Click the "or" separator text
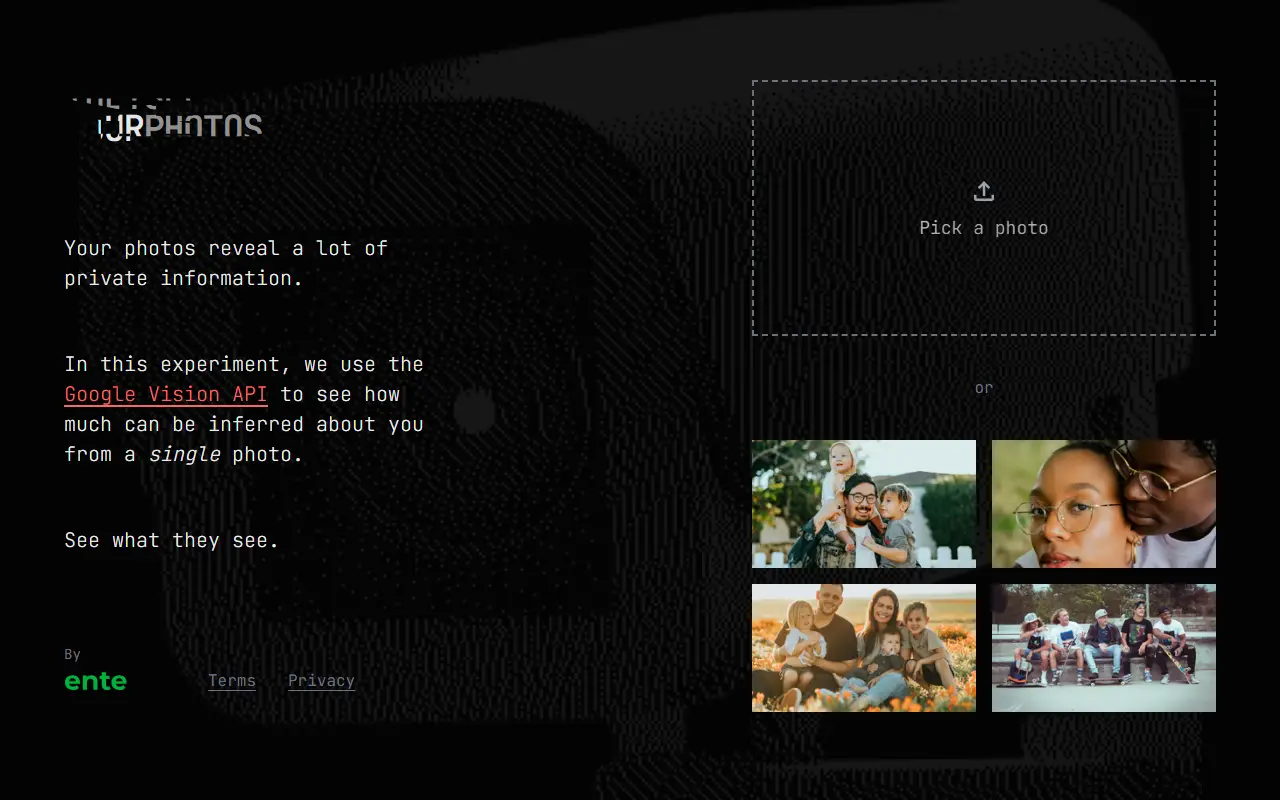Viewport: 1280px width, 800px height. point(984,388)
